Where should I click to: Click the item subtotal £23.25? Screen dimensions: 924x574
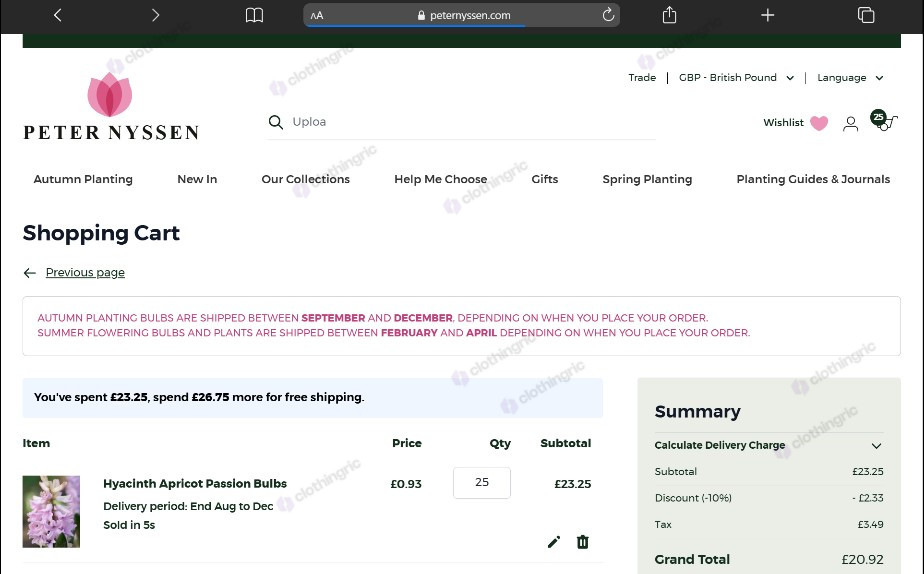click(x=572, y=484)
